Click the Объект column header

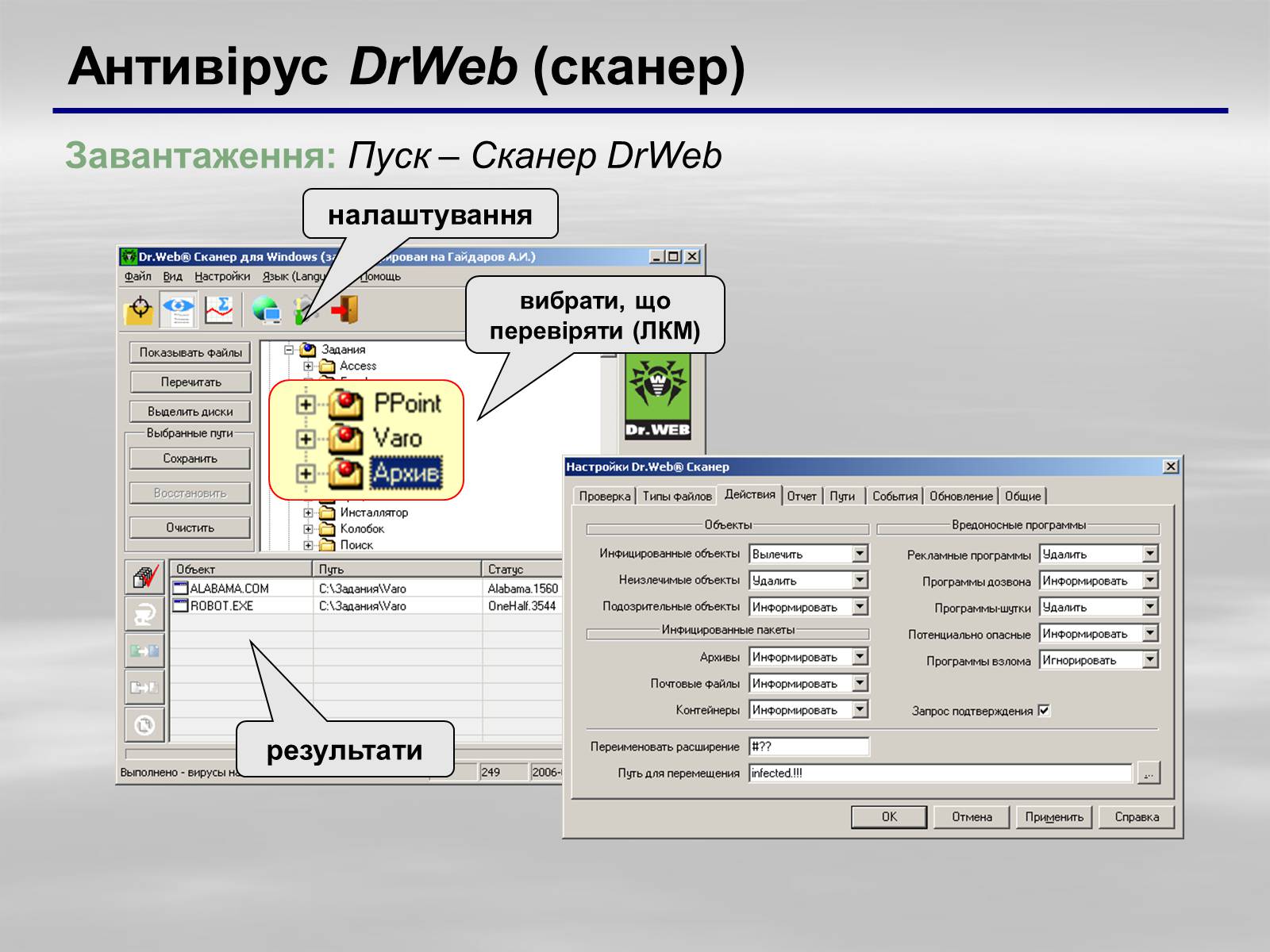pyautogui.click(x=241, y=569)
